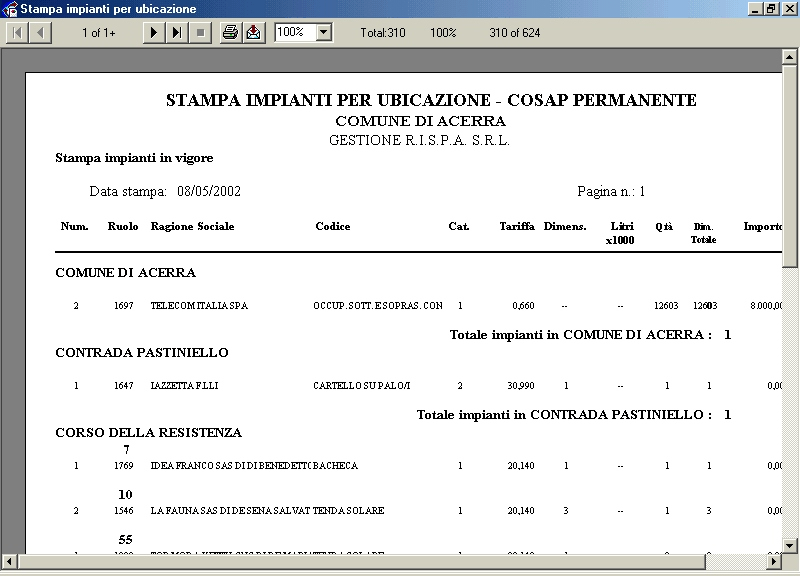
Task: Click the zoom percentage input field
Action: [x=295, y=33]
